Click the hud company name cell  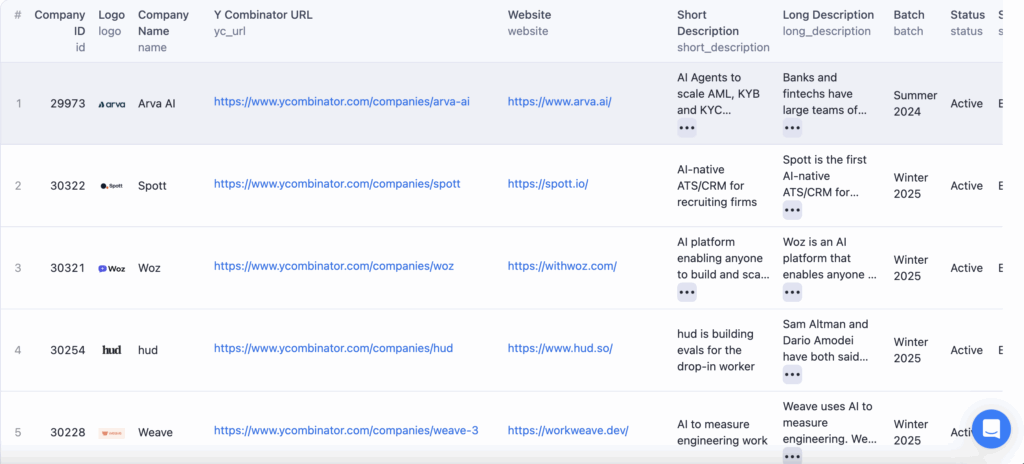(148, 350)
